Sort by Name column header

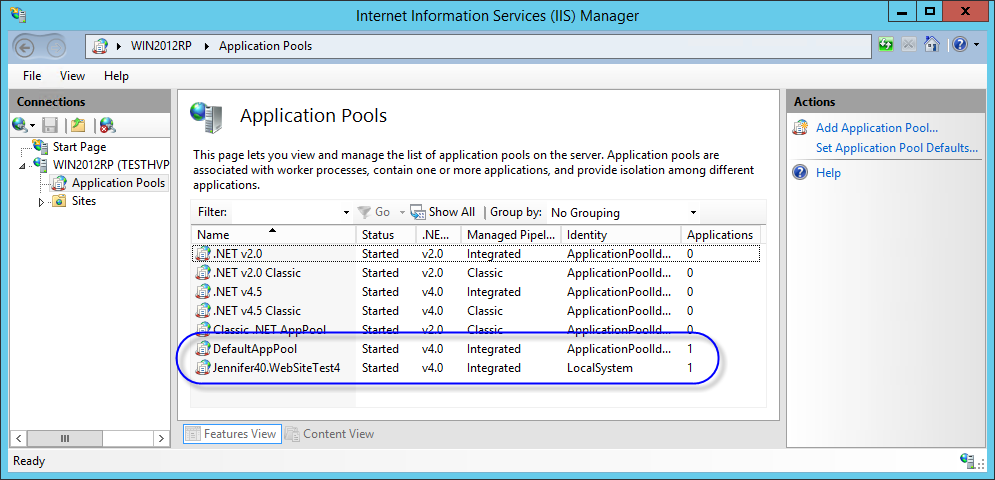coord(273,234)
